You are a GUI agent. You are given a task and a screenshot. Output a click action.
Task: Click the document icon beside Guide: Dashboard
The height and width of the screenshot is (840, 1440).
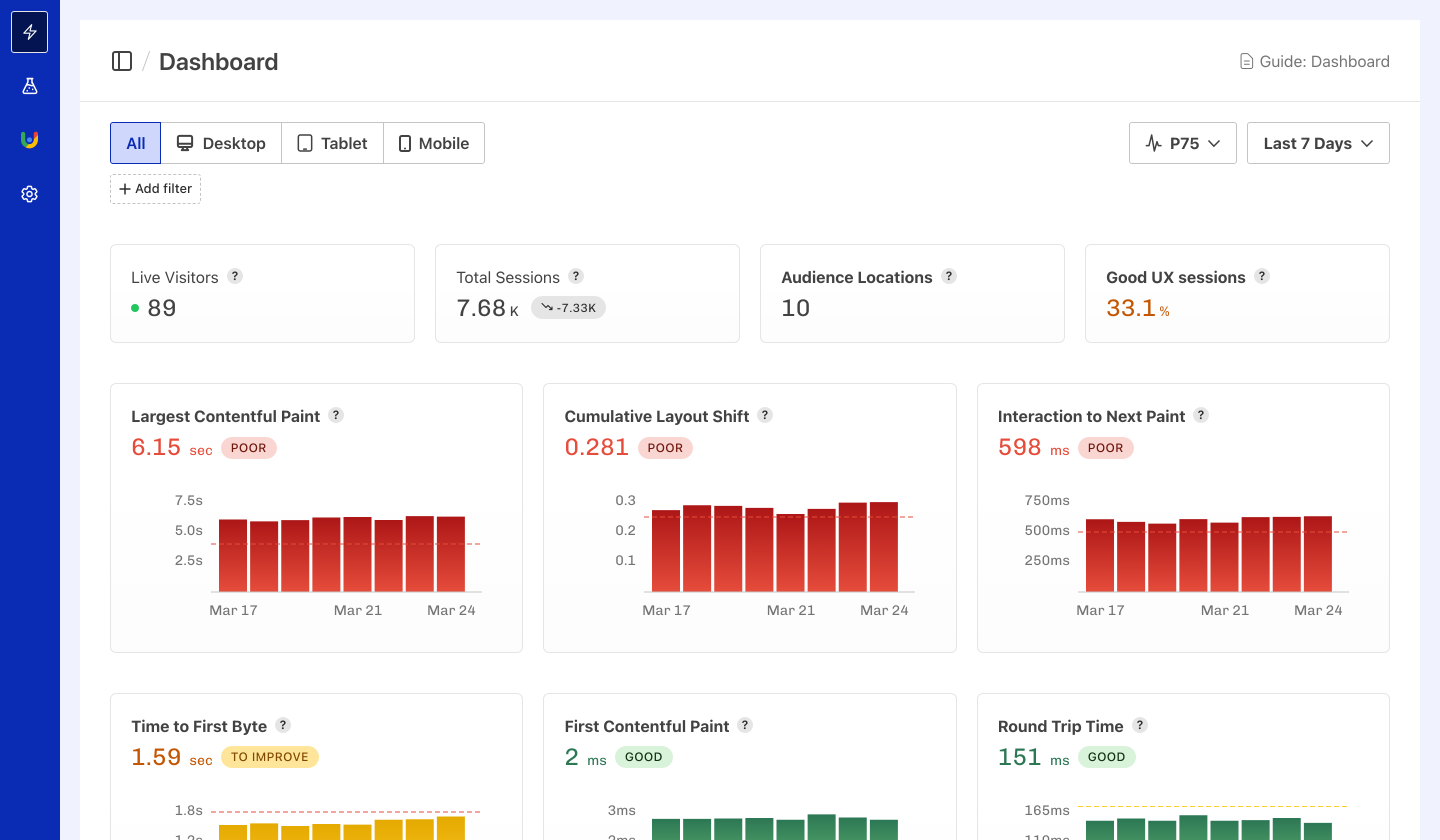point(1246,61)
